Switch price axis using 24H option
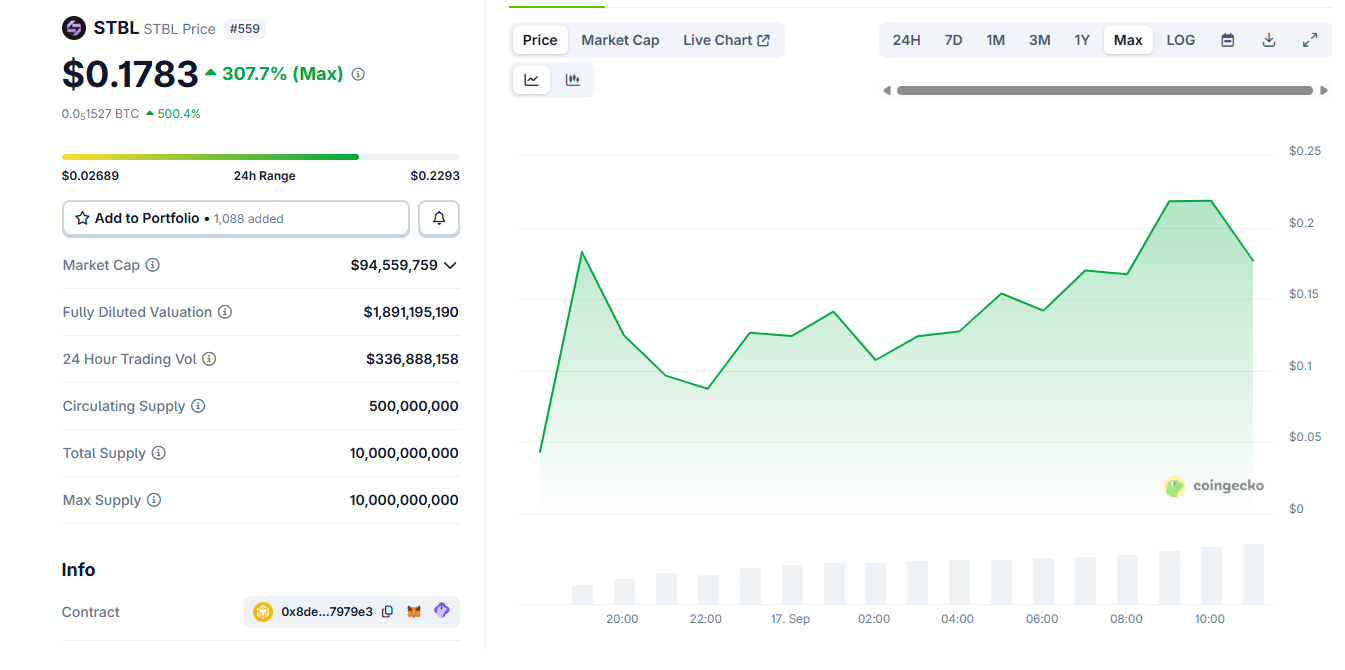Screen dimensions: 1345x670 coord(906,39)
